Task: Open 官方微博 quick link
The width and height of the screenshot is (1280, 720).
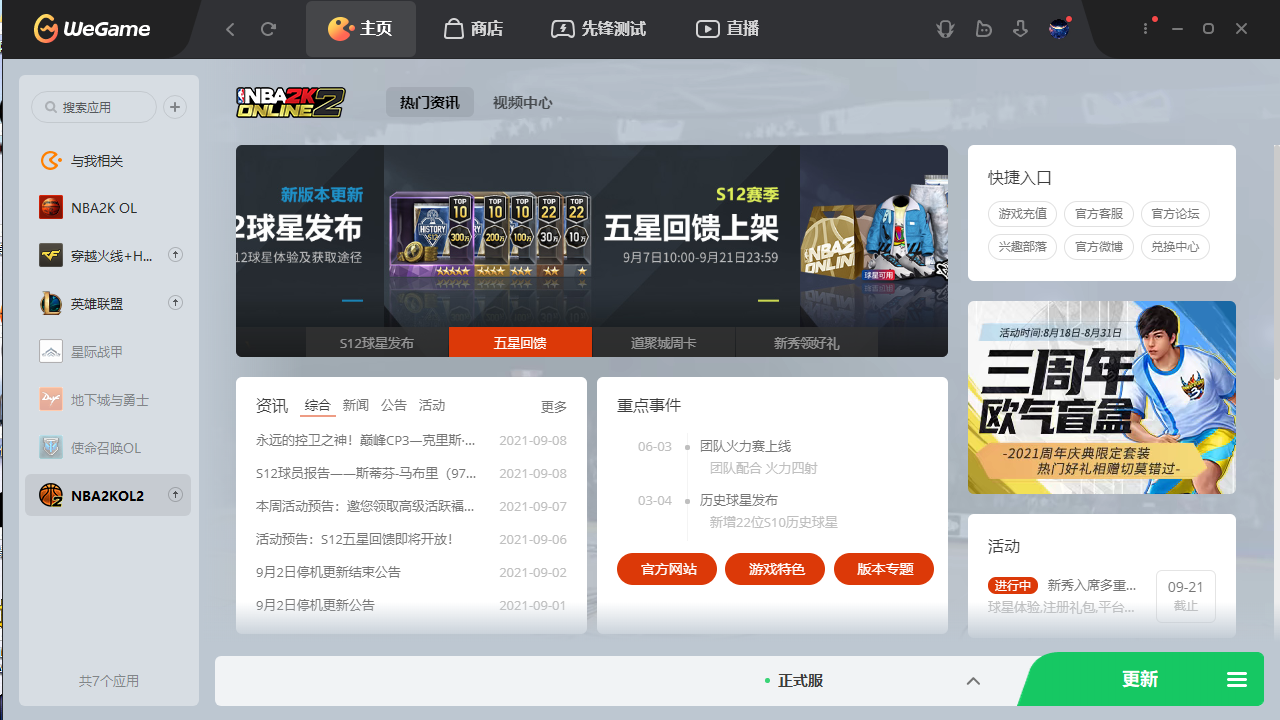Action: [1099, 247]
